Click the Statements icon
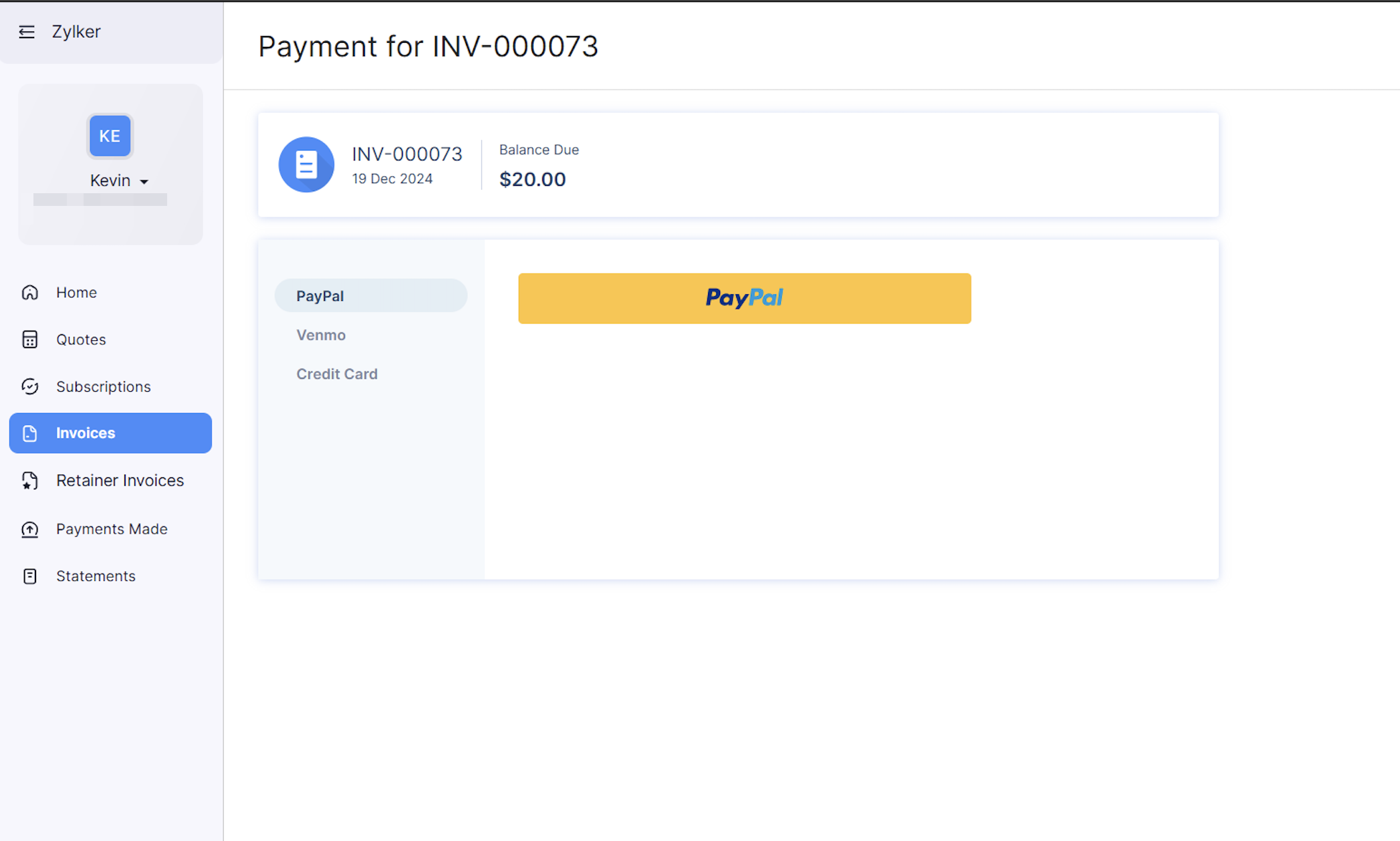 click(30, 576)
